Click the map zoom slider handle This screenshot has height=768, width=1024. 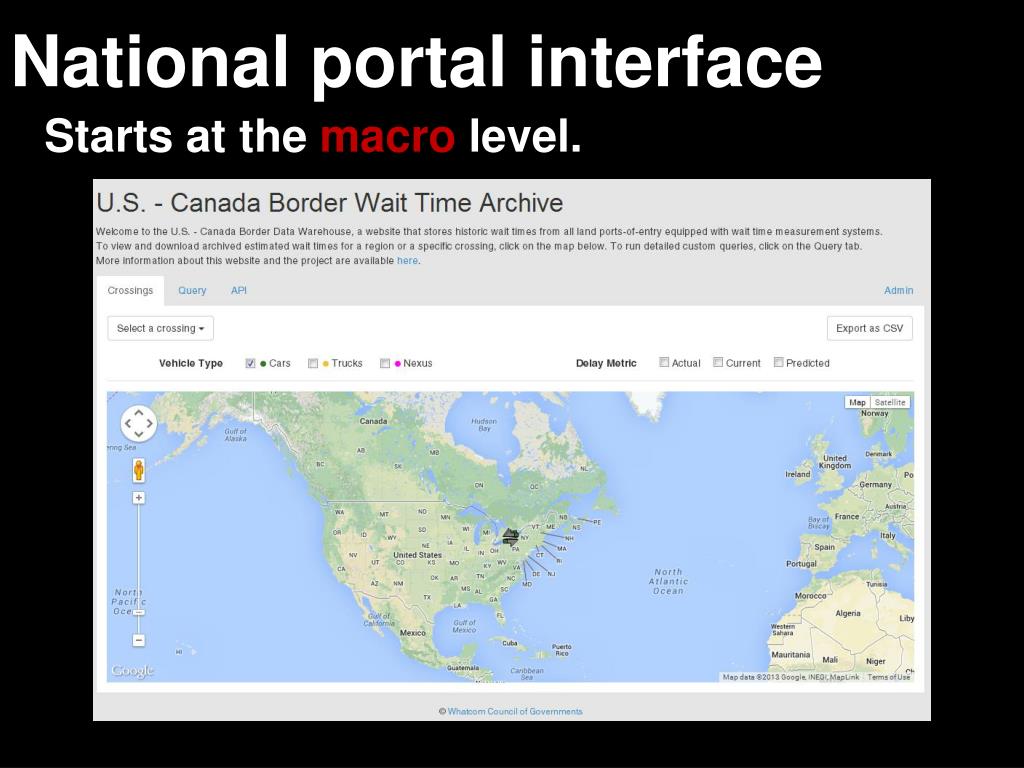point(138,612)
